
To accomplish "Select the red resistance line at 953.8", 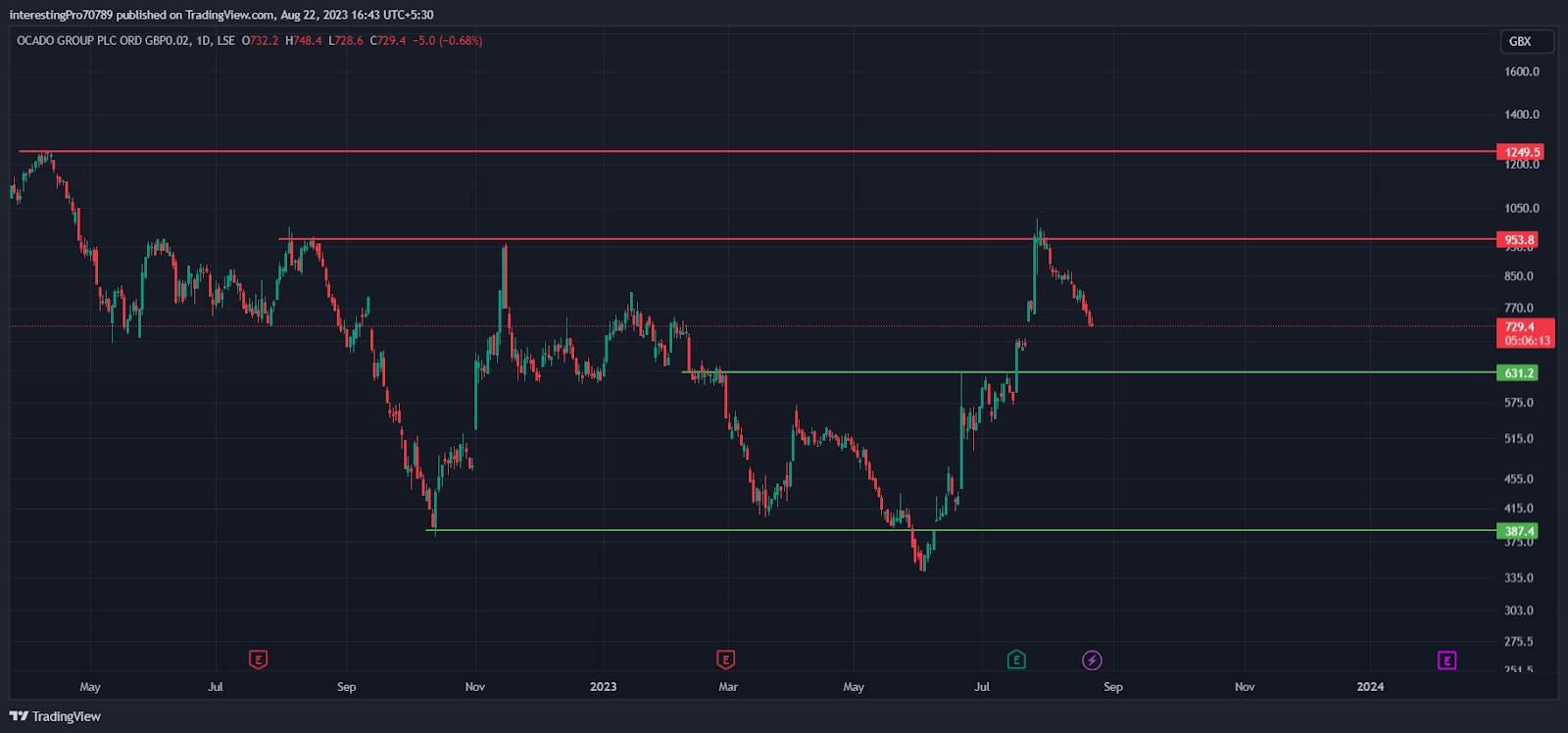I will [x=887, y=239].
